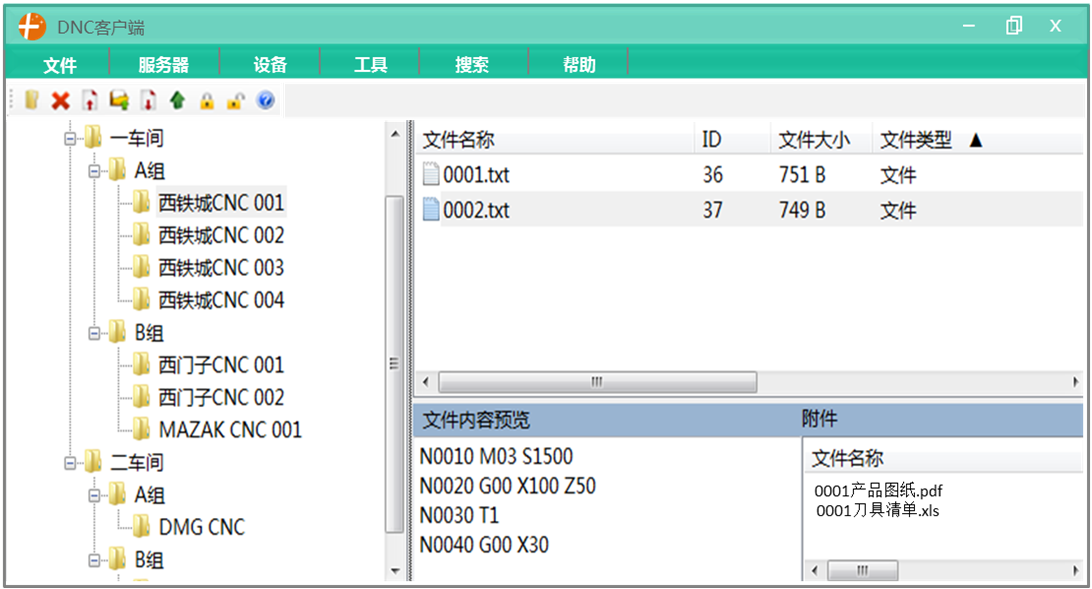This screenshot has width=1092, height=589.
Task: Click the download file icon with down arrow
Action: (148, 100)
